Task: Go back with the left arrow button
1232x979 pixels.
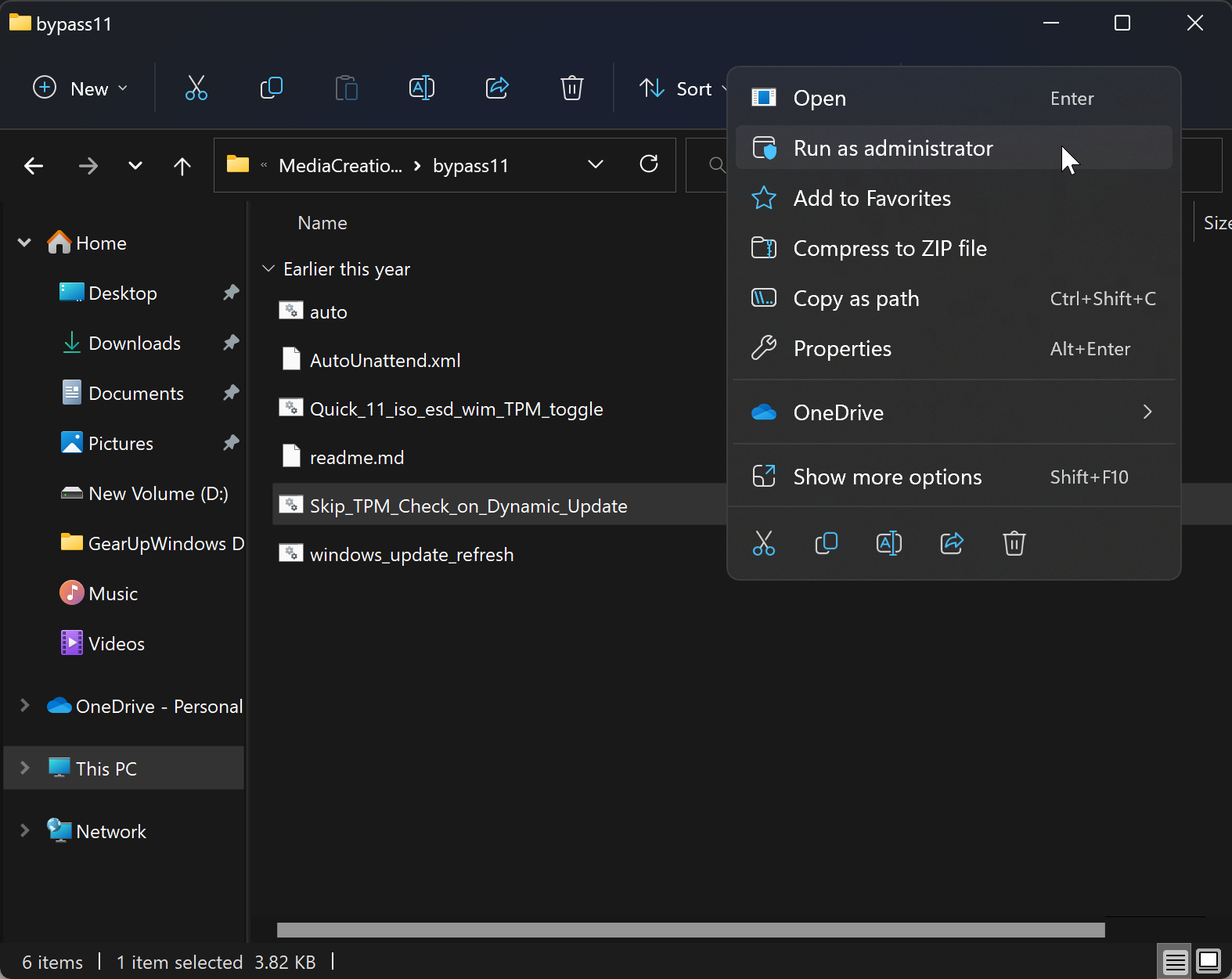Action: tap(34, 166)
